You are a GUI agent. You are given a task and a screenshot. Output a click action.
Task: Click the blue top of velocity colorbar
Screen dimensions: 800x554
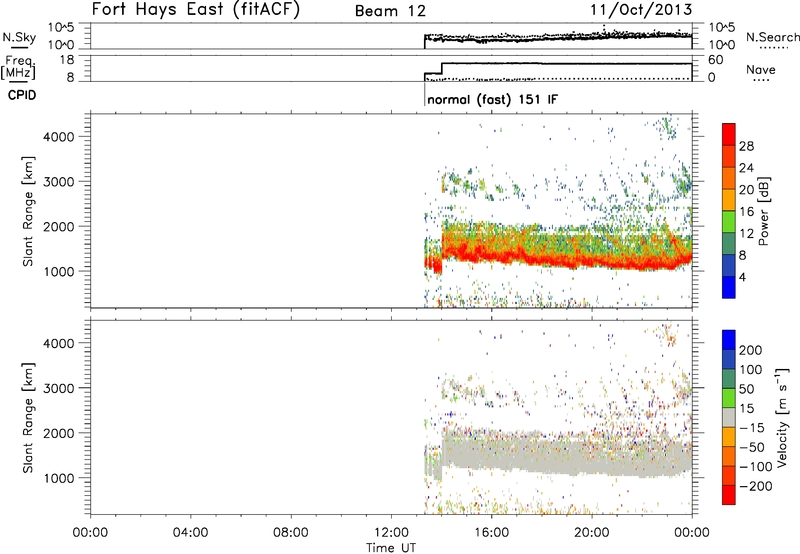point(729,340)
